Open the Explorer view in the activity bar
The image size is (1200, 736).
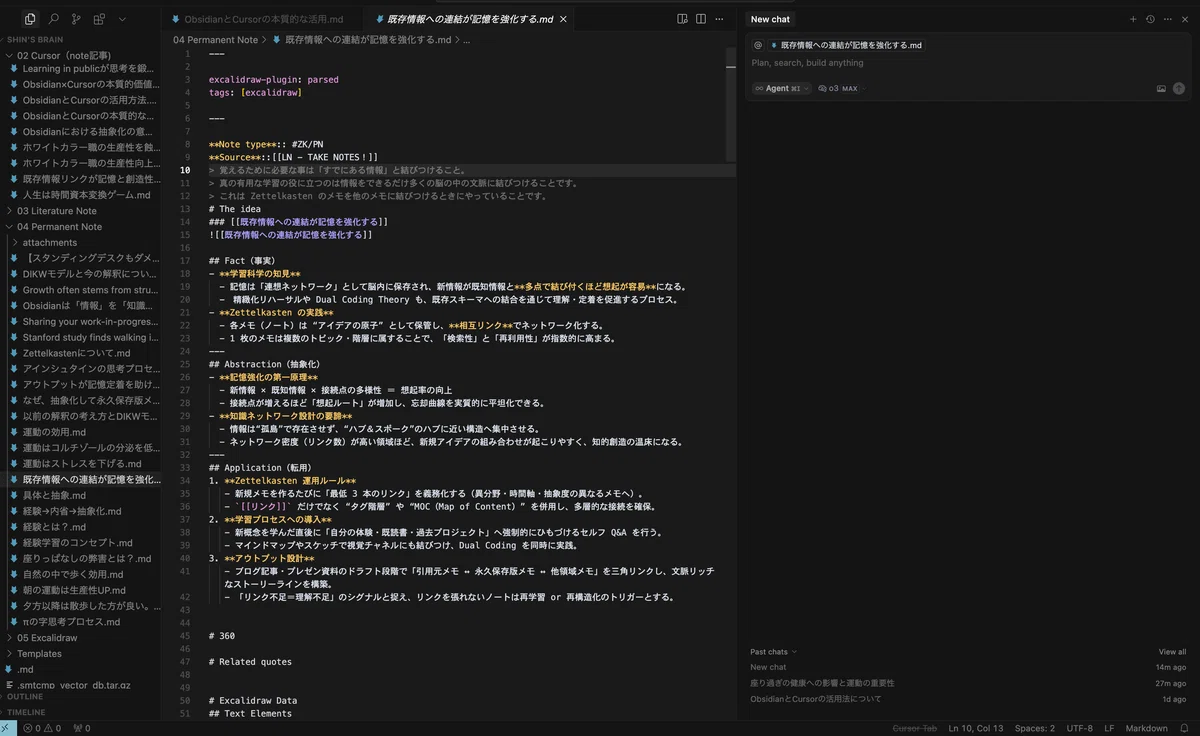[x=30, y=19]
